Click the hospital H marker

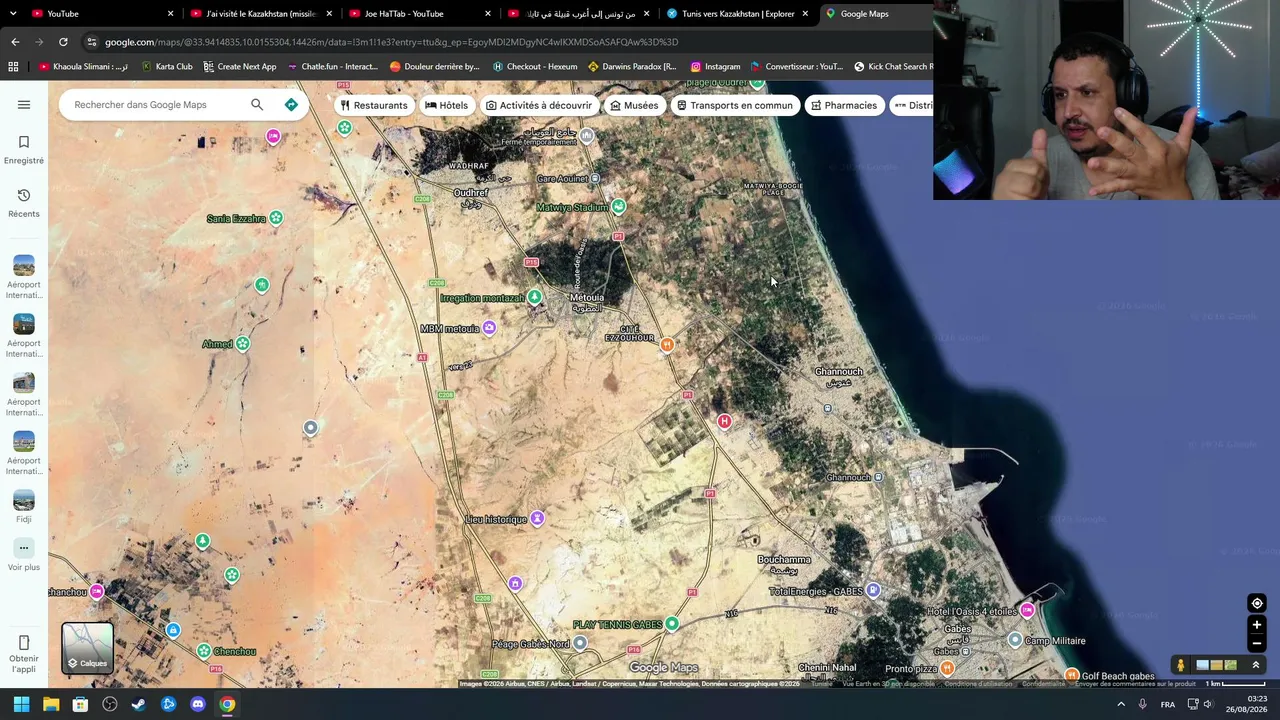(724, 422)
